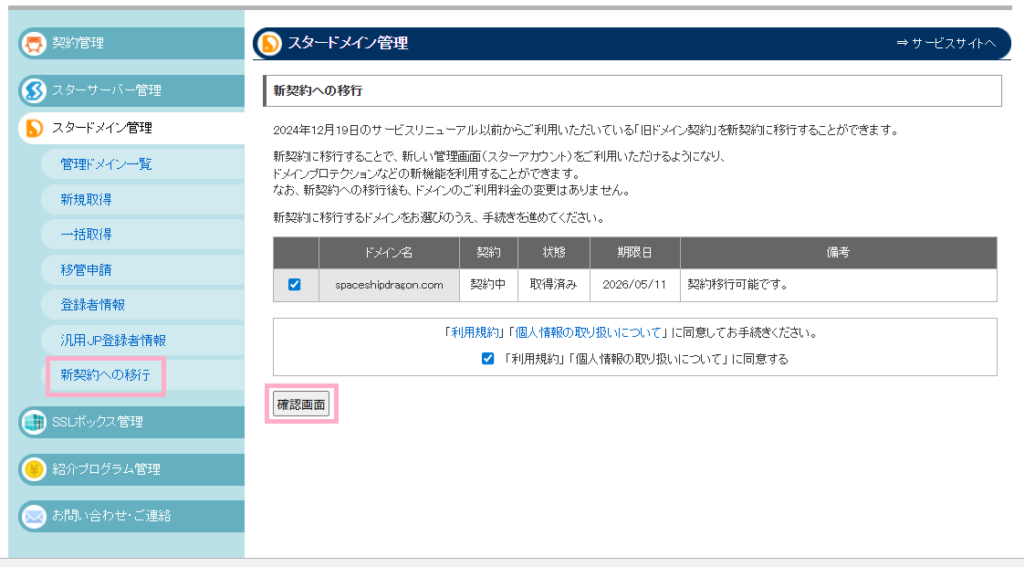Expand the SSLボックス管理 section
Image resolution: width=1024 pixels, height=567 pixels.
97,422
